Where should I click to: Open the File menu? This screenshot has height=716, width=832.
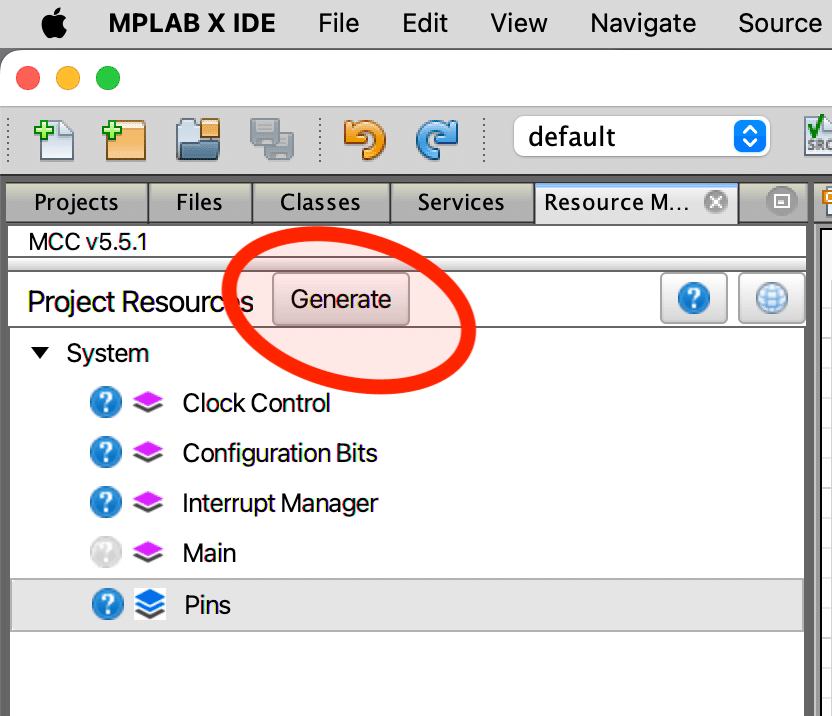[339, 23]
